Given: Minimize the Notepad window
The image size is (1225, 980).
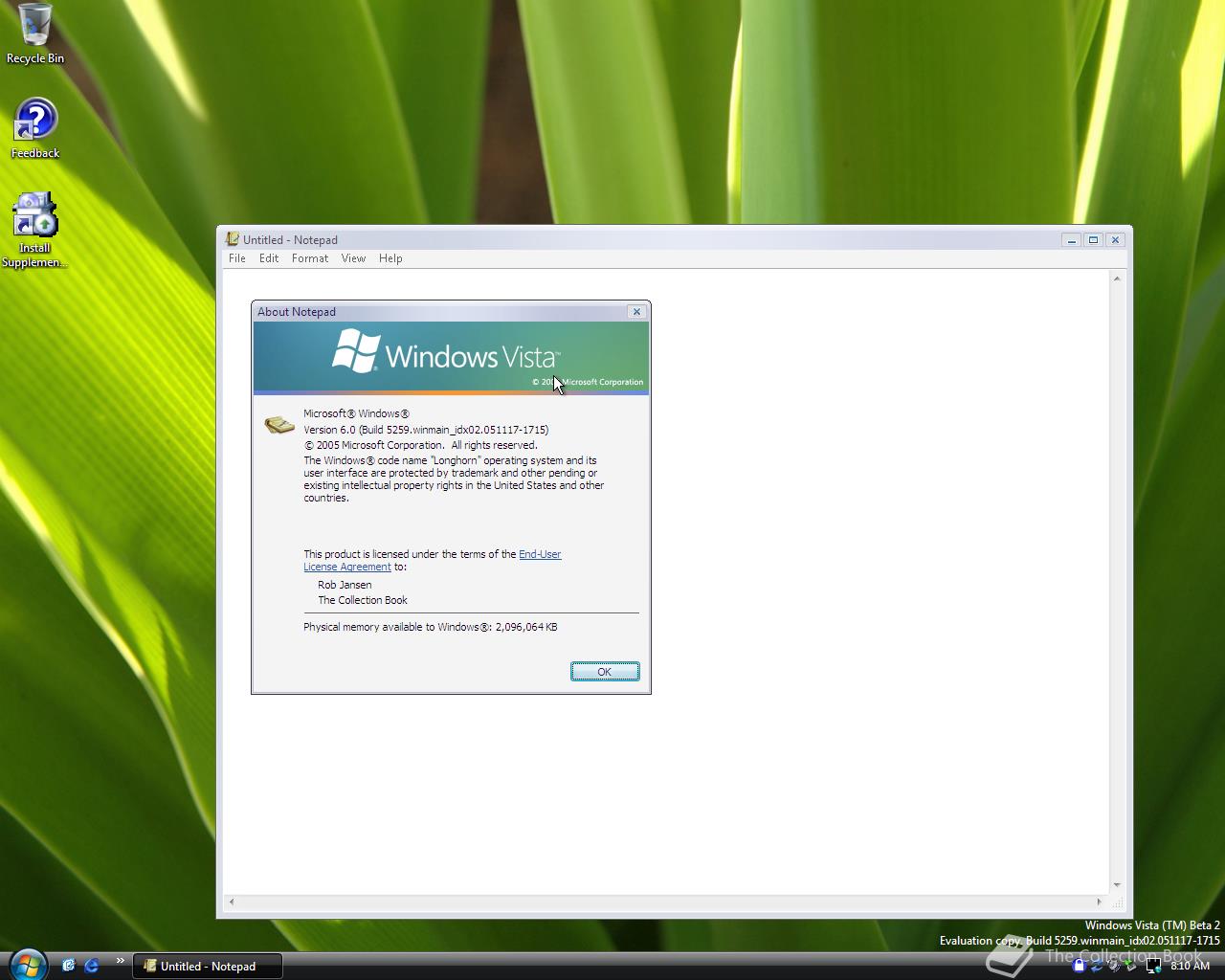Looking at the screenshot, I should tap(1072, 240).
